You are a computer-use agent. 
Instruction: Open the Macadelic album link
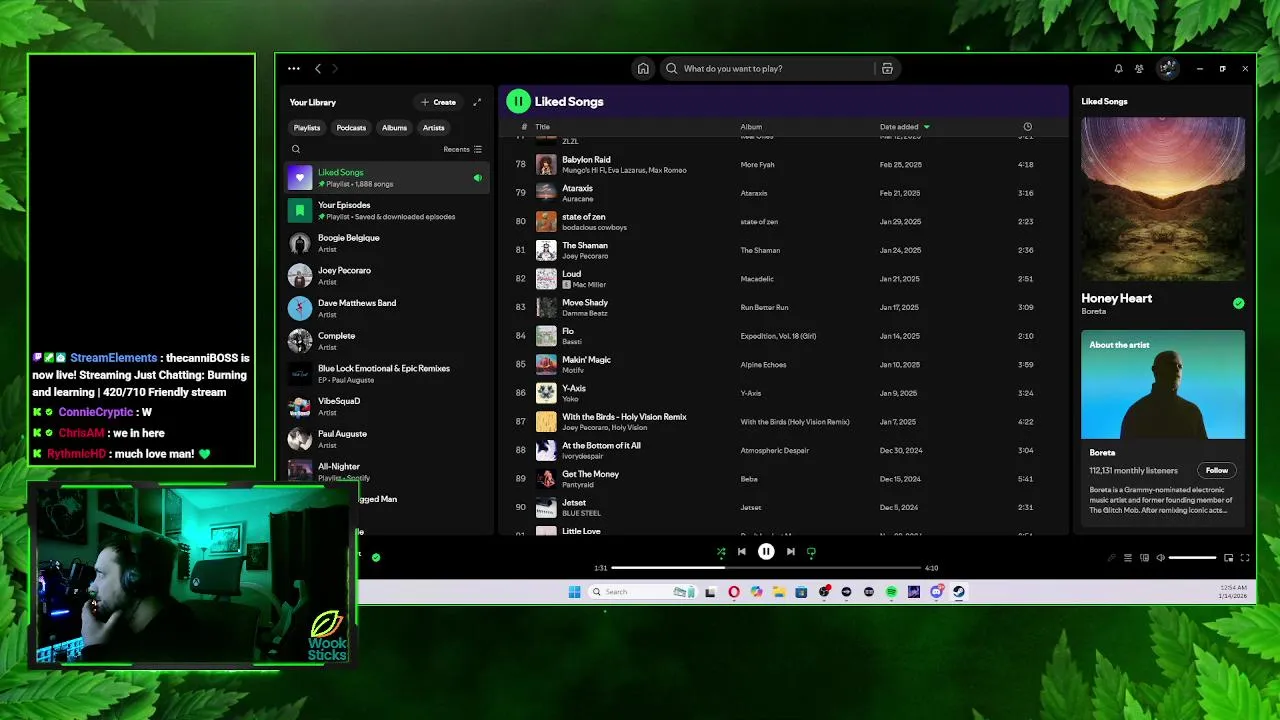tap(757, 279)
